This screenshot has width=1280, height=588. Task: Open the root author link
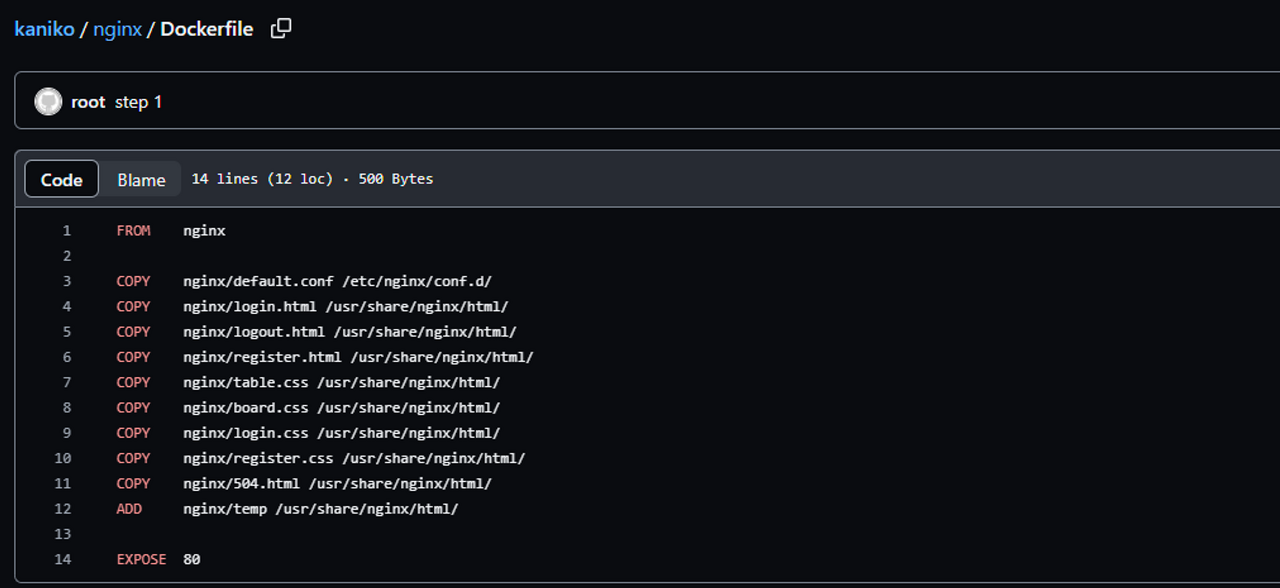click(x=88, y=102)
